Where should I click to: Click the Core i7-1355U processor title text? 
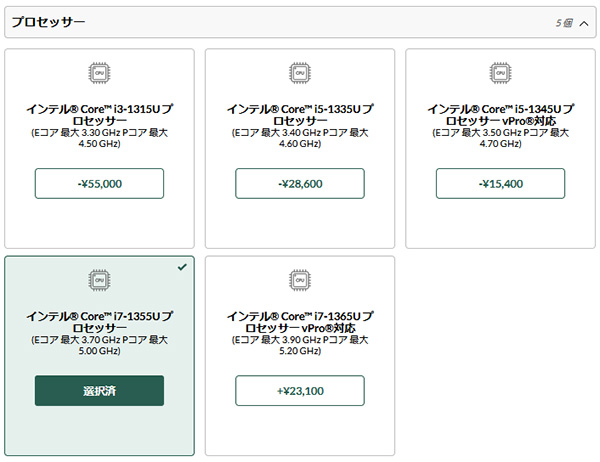click(99, 322)
